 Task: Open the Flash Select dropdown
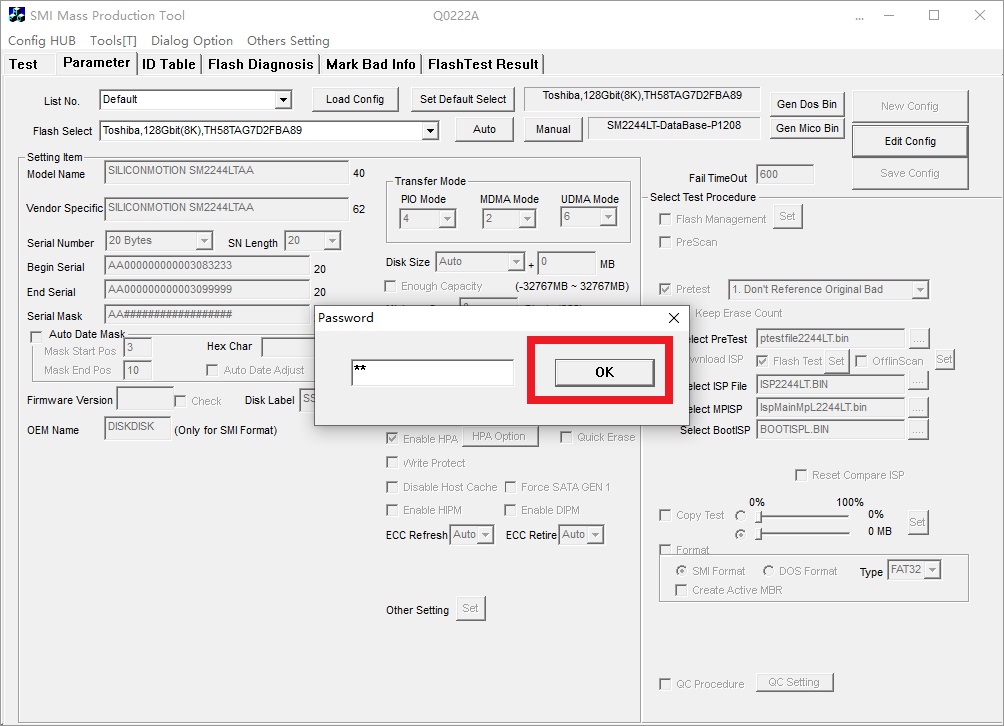(430, 130)
